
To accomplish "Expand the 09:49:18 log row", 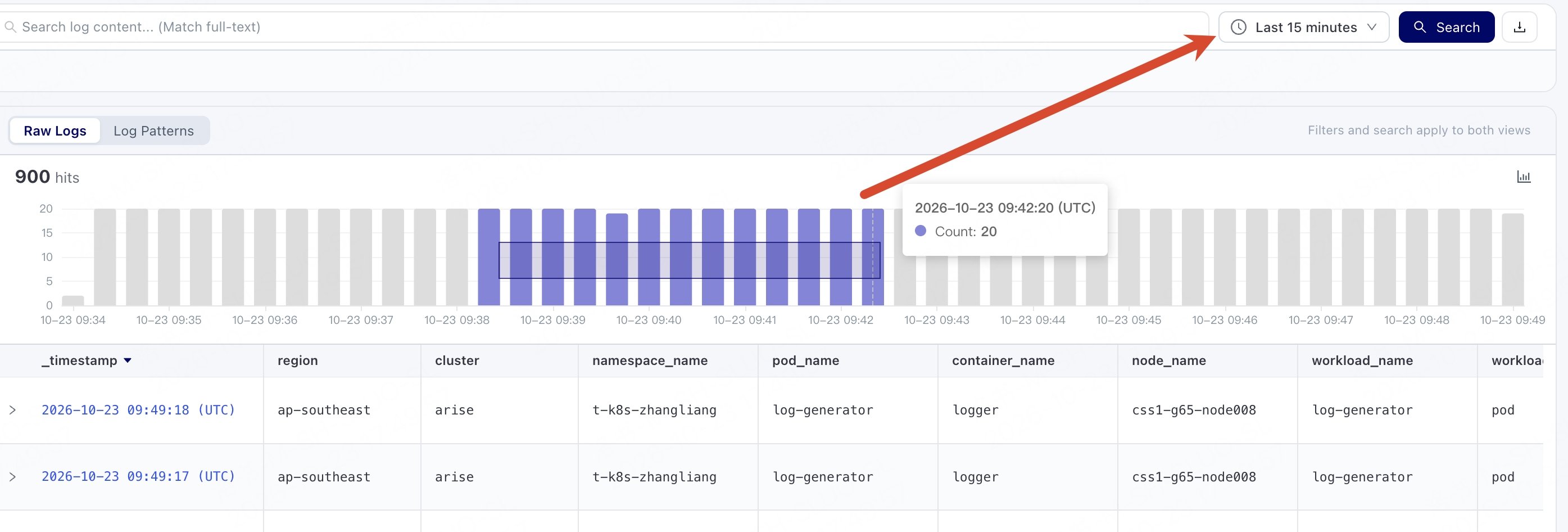I will click(x=12, y=410).
